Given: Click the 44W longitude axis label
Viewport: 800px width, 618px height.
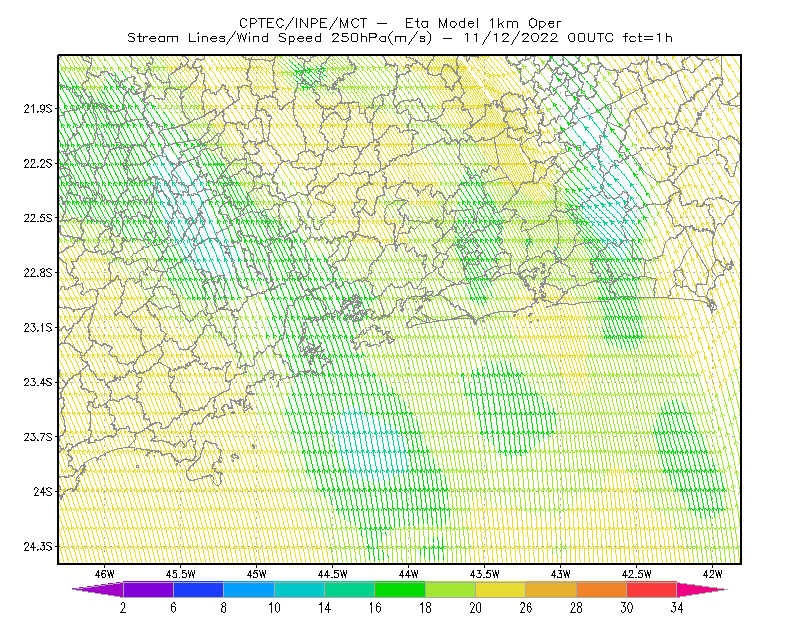Looking at the screenshot, I should 409,574.
